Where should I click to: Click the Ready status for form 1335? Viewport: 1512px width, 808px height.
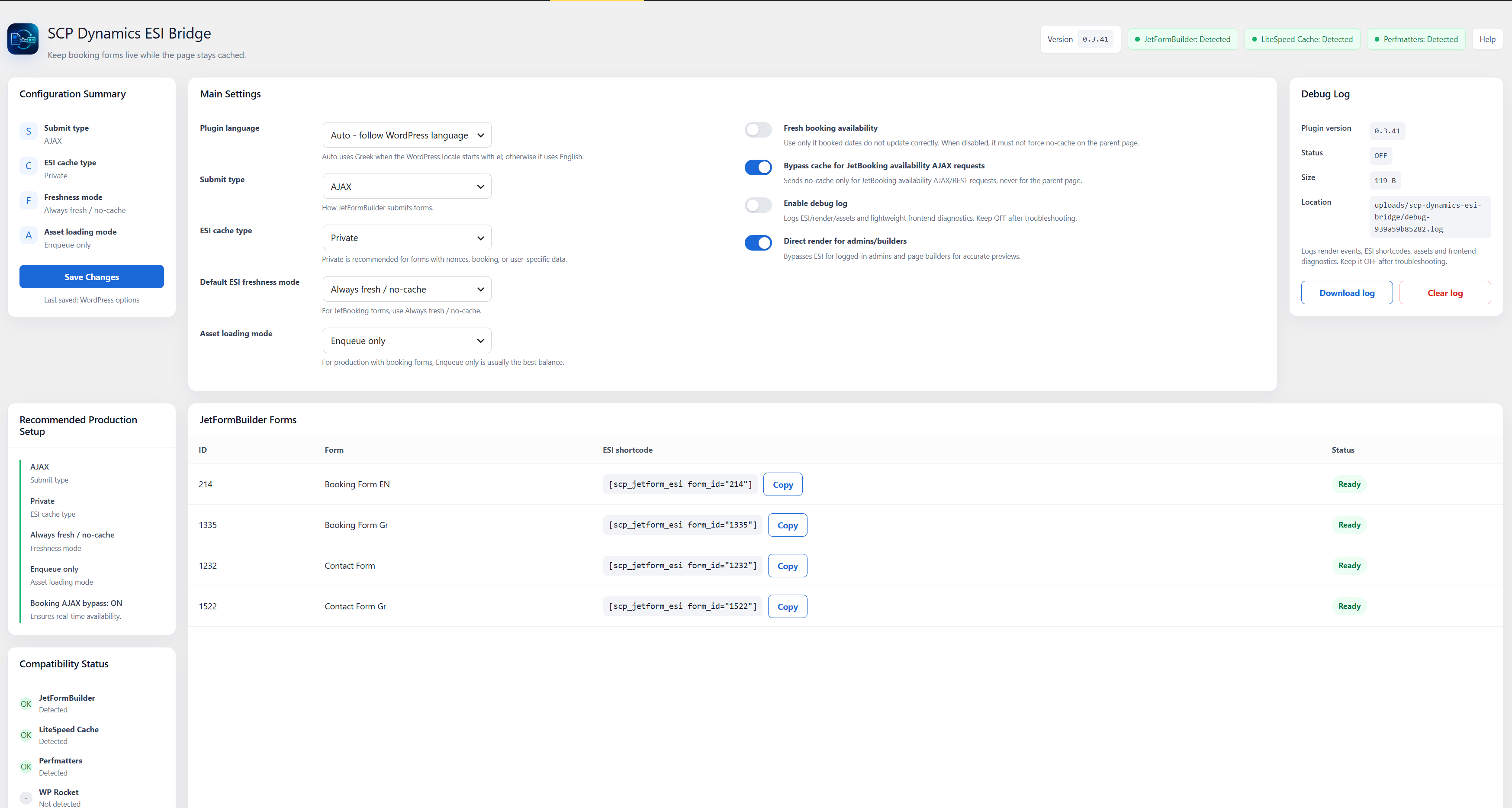click(x=1349, y=525)
